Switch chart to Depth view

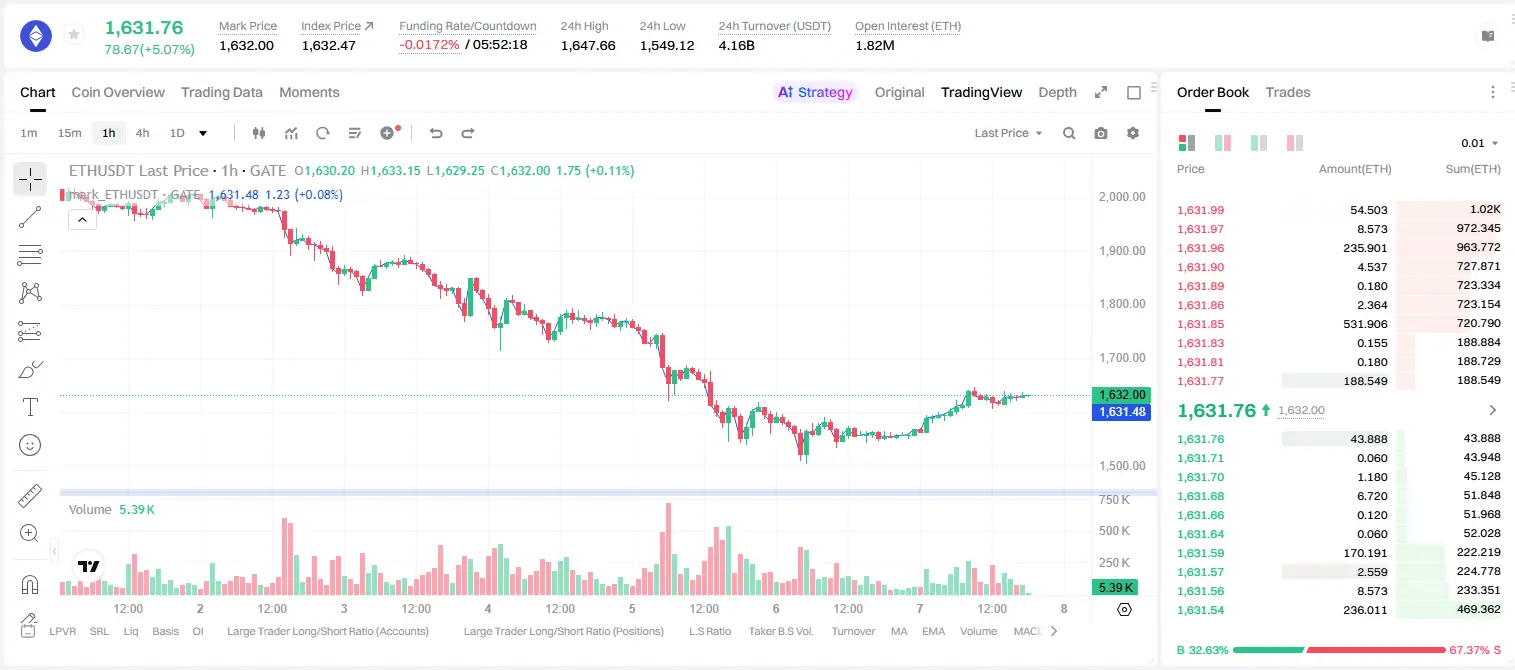[1057, 92]
